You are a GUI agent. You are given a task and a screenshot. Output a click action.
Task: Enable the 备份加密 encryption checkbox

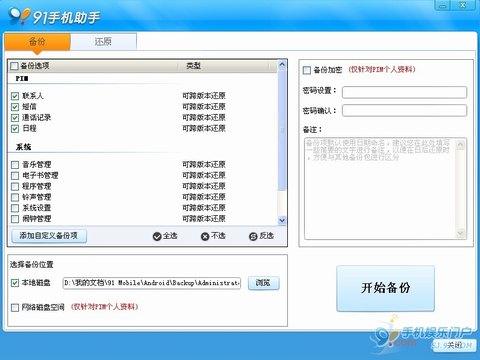(x=307, y=70)
